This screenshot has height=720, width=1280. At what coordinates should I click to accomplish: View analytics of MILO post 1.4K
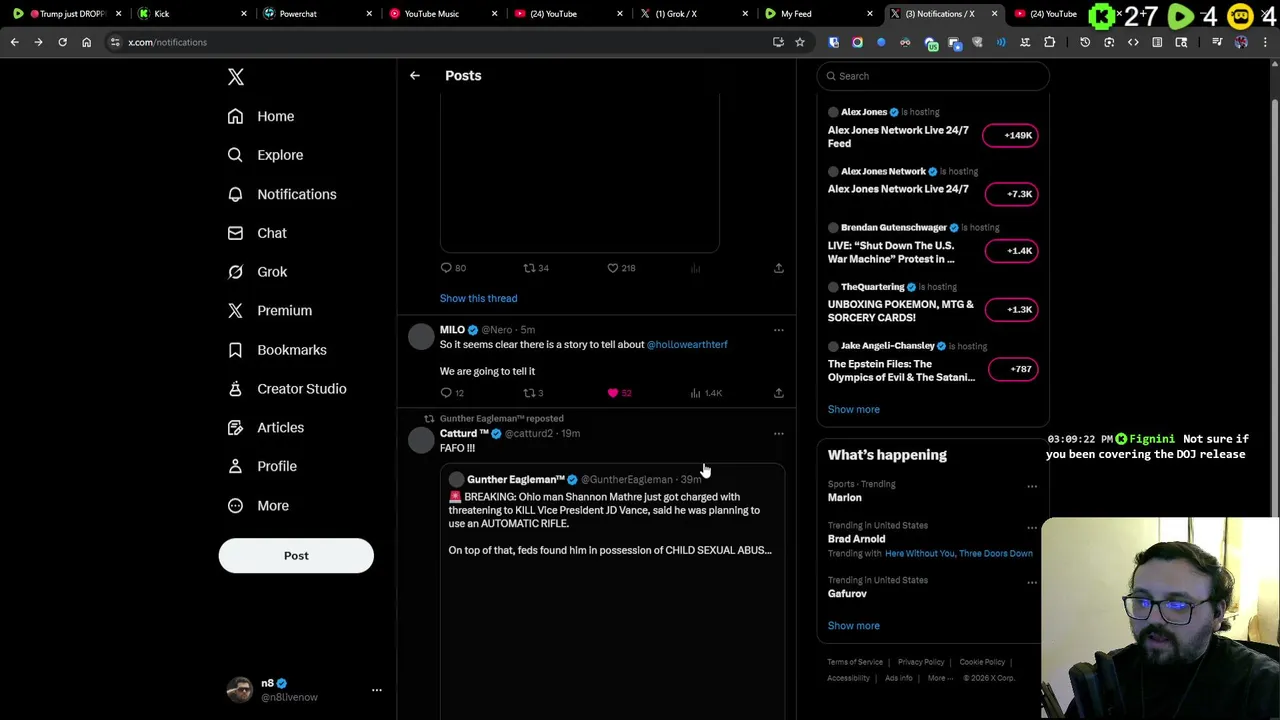[x=706, y=393]
